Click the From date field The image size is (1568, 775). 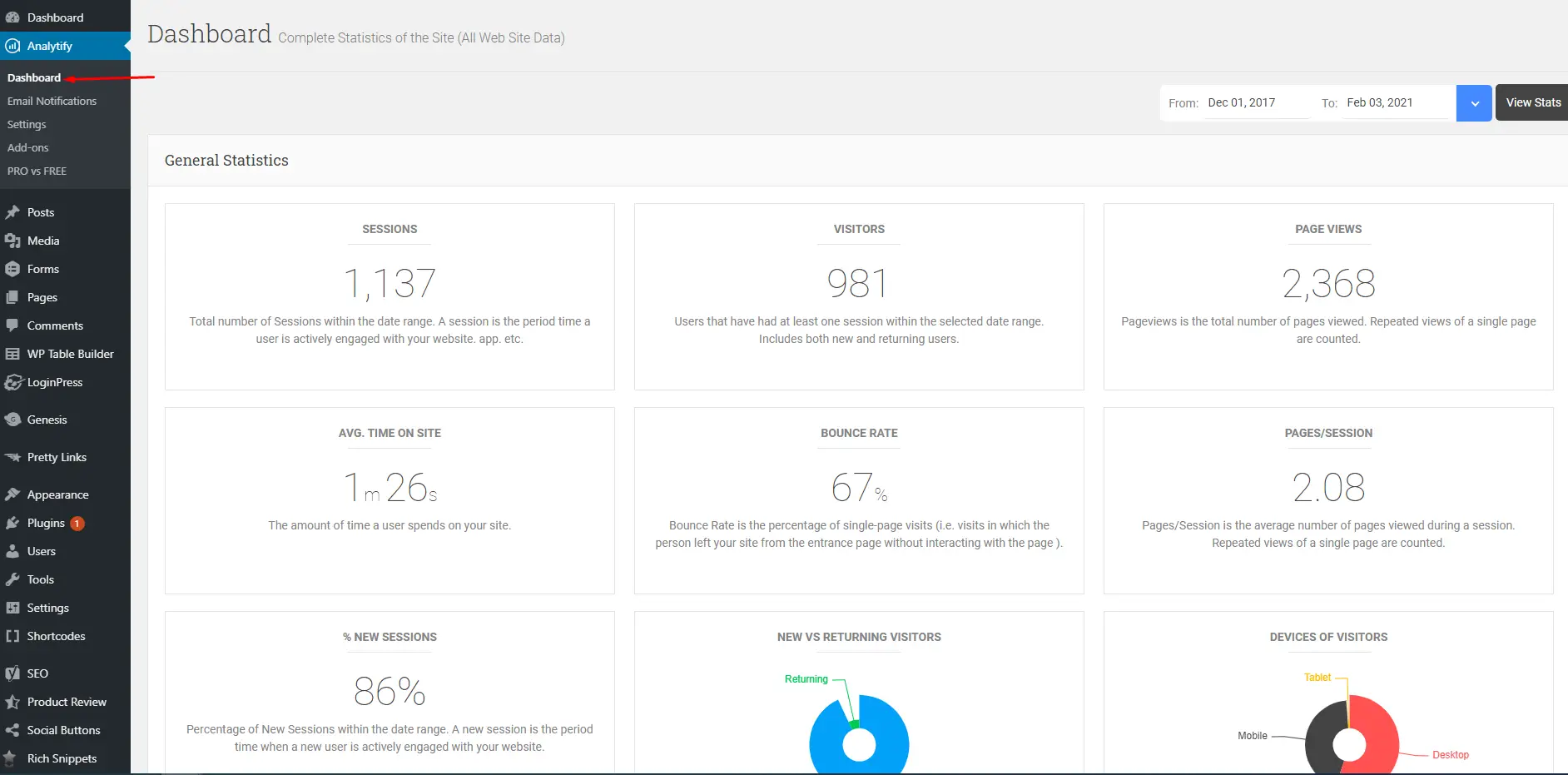pos(1256,102)
